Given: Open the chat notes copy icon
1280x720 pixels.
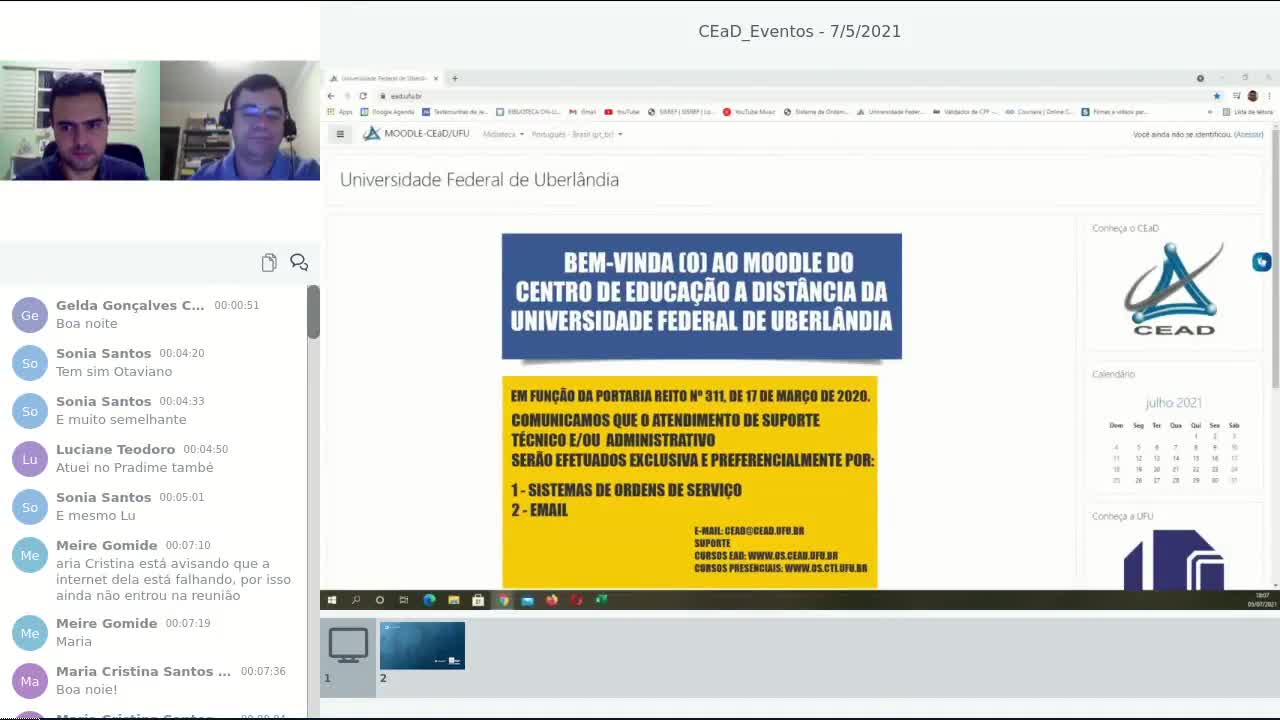Looking at the screenshot, I should pyautogui.click(x=269, y=262).
